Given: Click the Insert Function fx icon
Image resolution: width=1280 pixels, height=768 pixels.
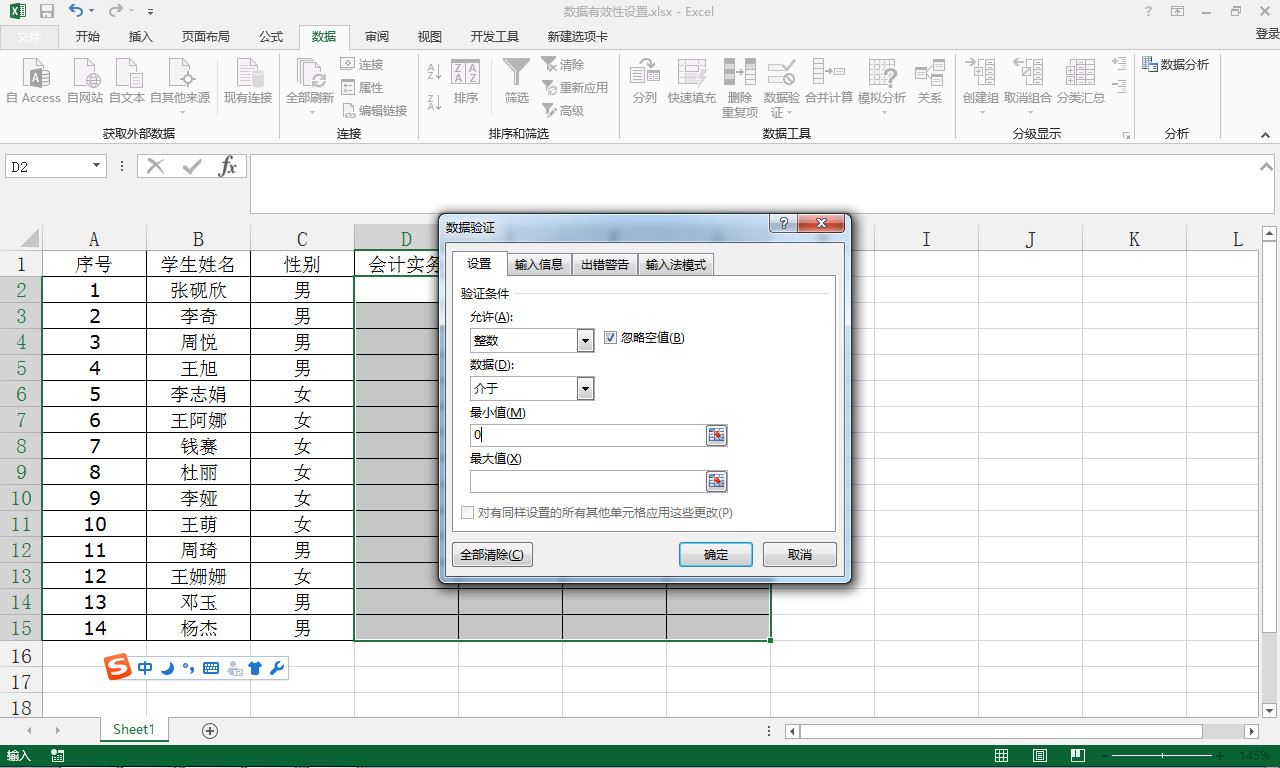Looking at the screenshot, I should (228, 166).
